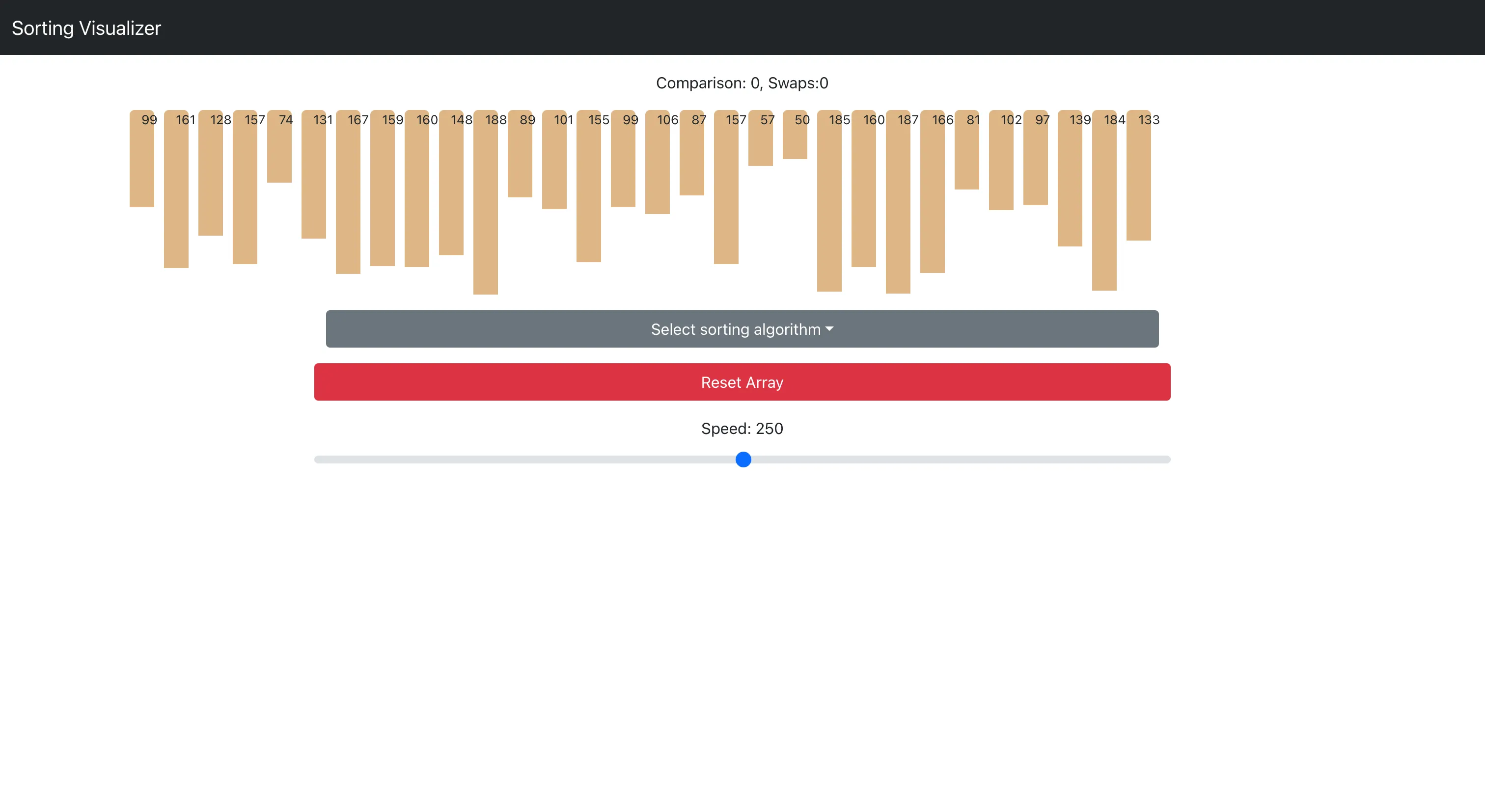
Task: Click the bar labeled 185
Action: (829, 201)
